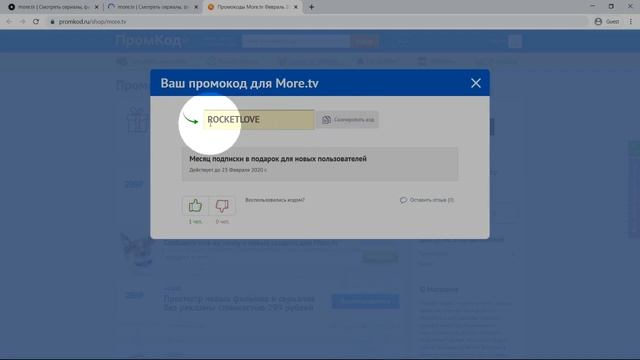The image size is (640, 360).
Task: View site lock information icon
Action: 52,22
